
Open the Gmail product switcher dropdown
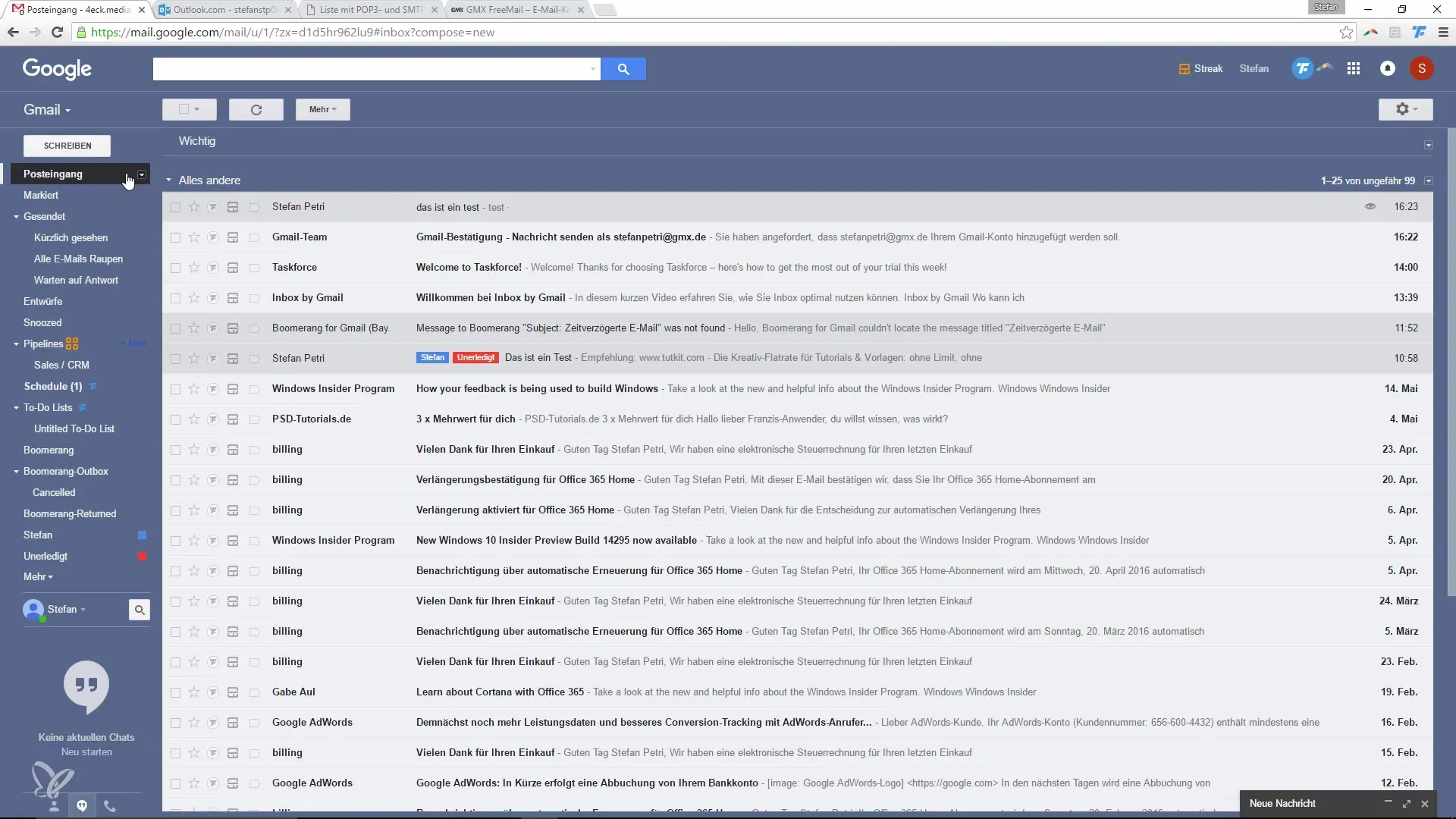pyautogui.click(x=47, y=110)
